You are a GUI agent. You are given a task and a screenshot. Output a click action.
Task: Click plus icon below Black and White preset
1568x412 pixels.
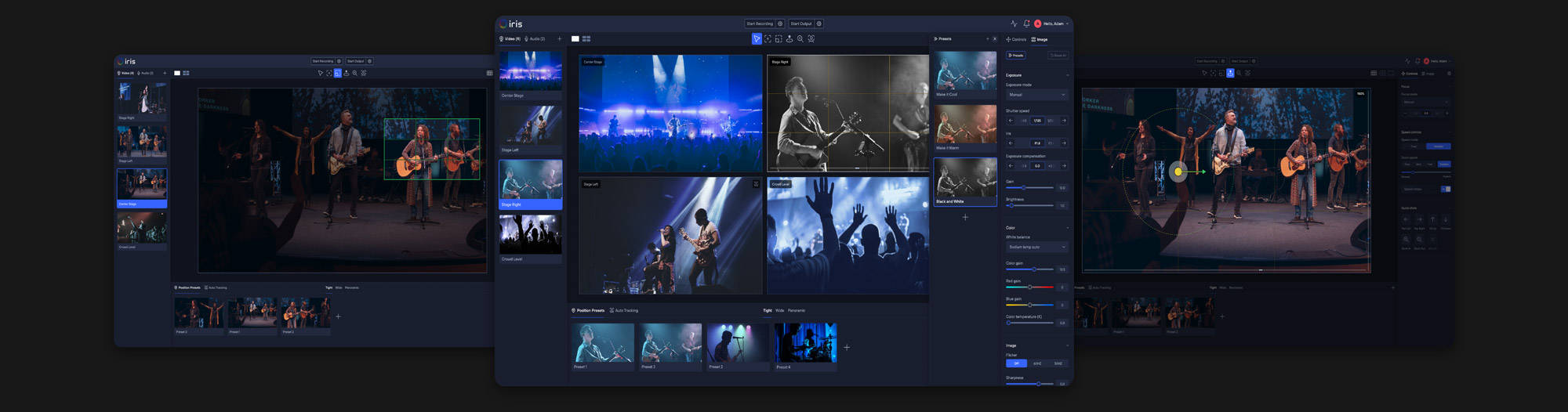[x=965, y=217]
